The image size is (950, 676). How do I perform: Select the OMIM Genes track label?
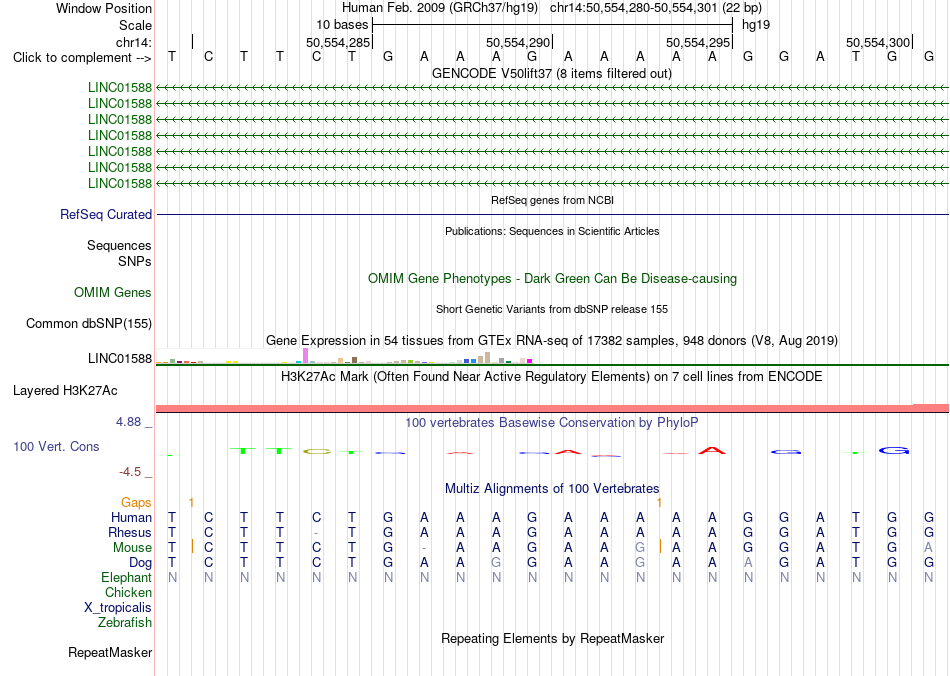pos(113,293)
